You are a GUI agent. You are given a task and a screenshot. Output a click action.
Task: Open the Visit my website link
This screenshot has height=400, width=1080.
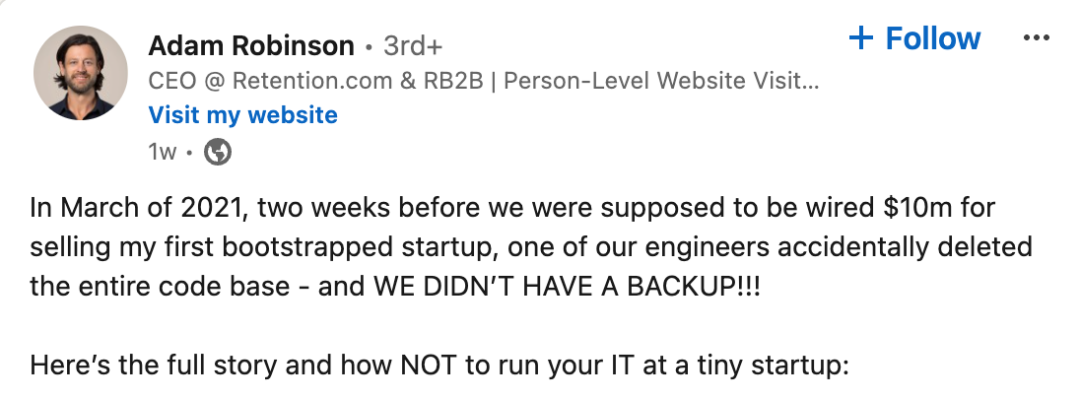click(243, 115)
